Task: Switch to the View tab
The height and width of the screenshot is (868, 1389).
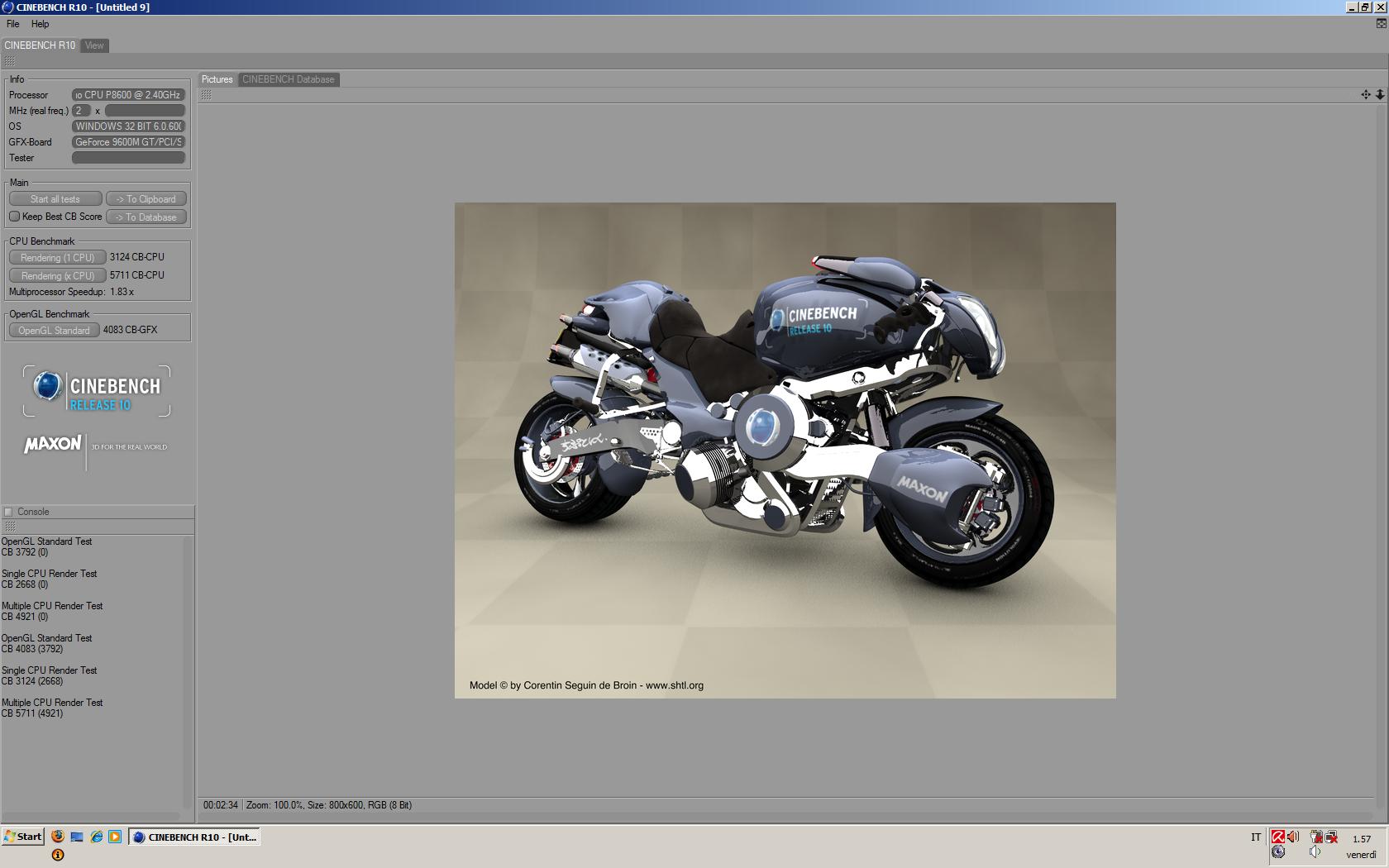Action: [x=94, y=45]
